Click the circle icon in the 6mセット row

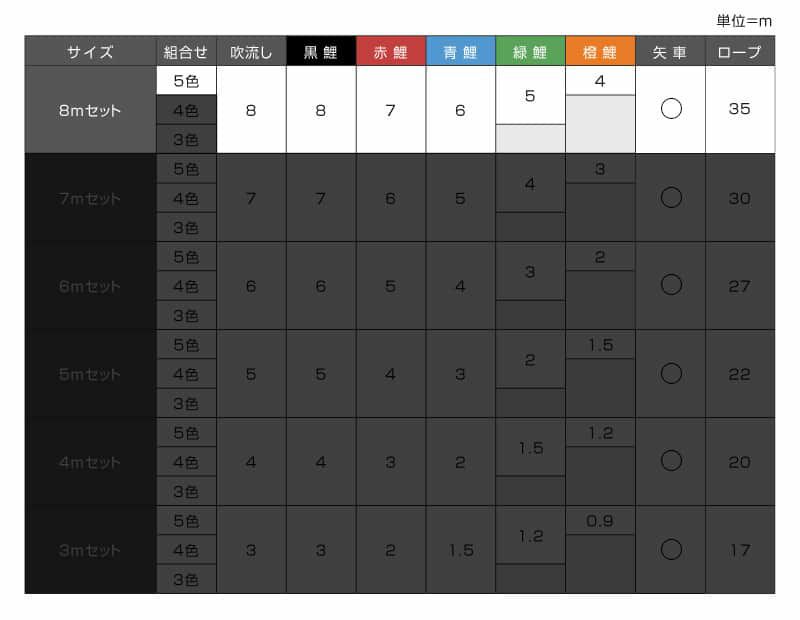671,286
